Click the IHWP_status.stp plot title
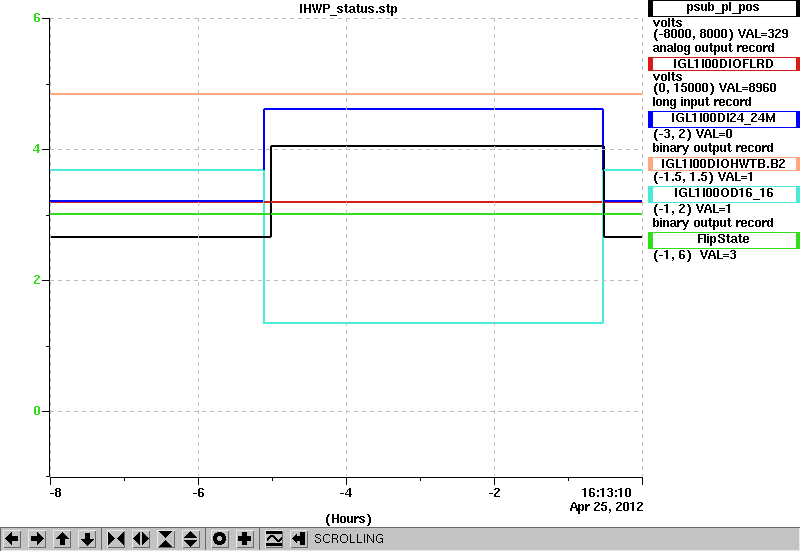Viewport: 800px width, 551px height. point(348,9)
